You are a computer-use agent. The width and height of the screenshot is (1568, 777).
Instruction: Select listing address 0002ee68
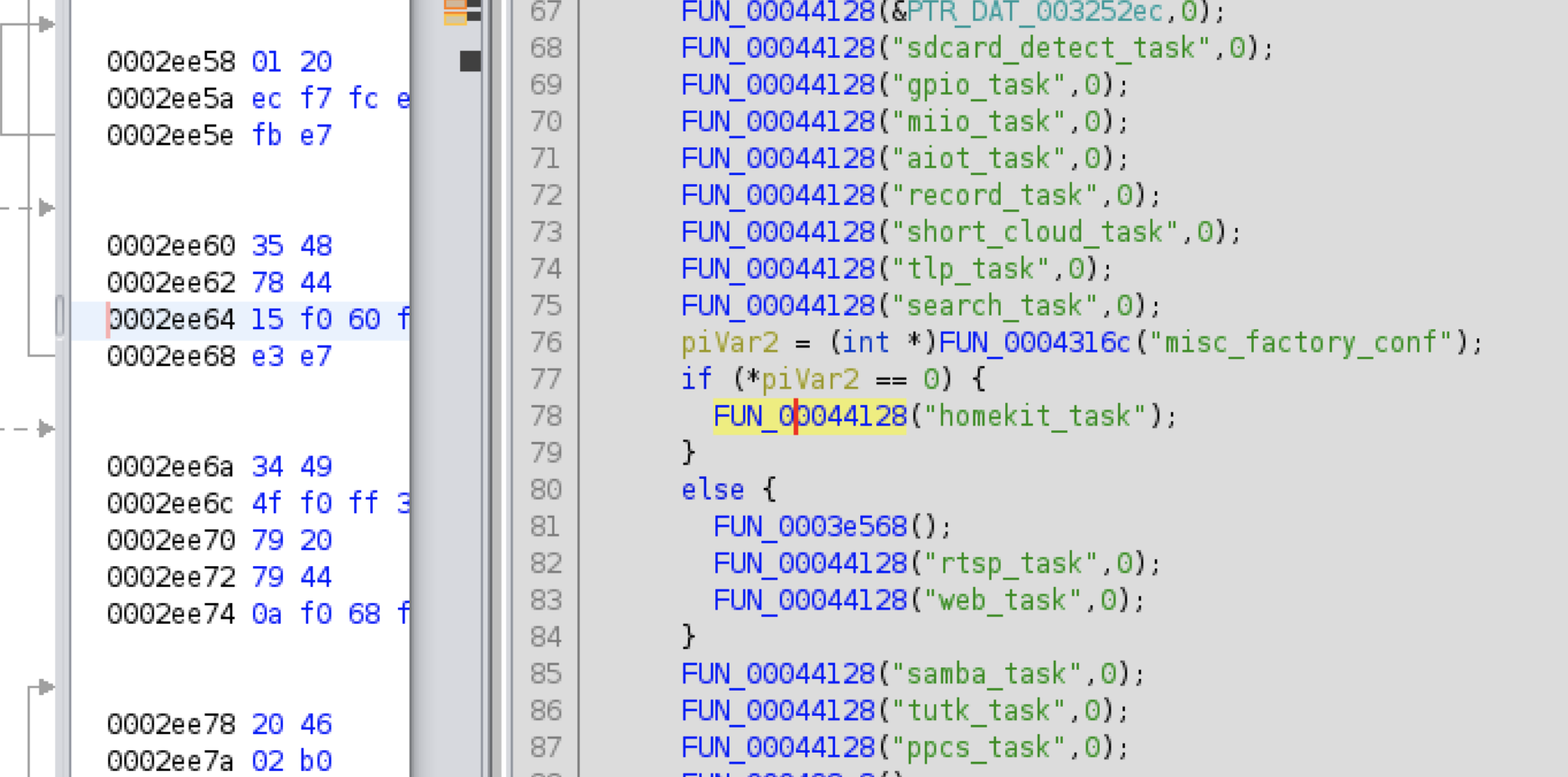(x=171, y=356)
